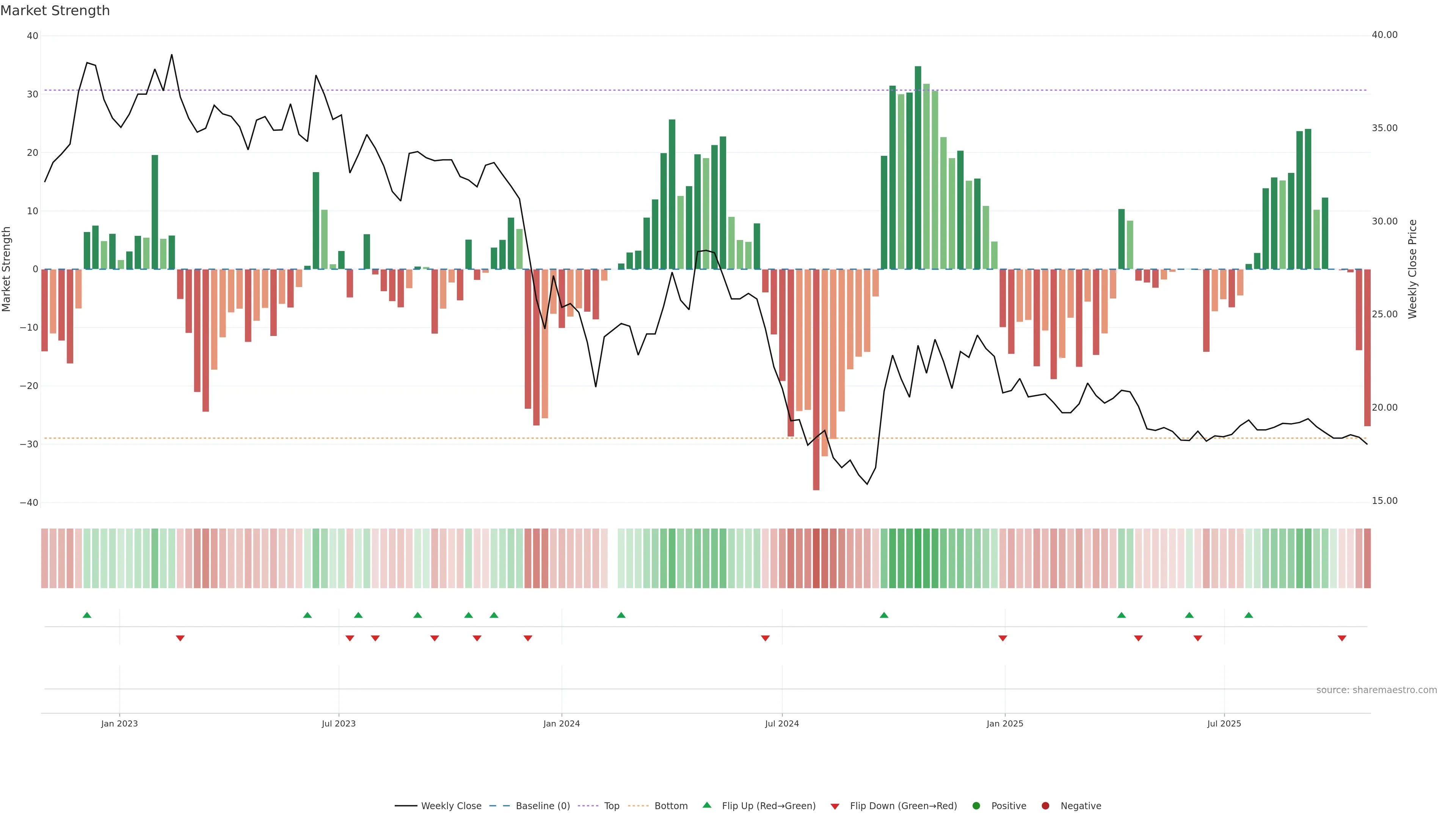
Task: Click first green flip-up triangle marker
Action: (87, 615)
